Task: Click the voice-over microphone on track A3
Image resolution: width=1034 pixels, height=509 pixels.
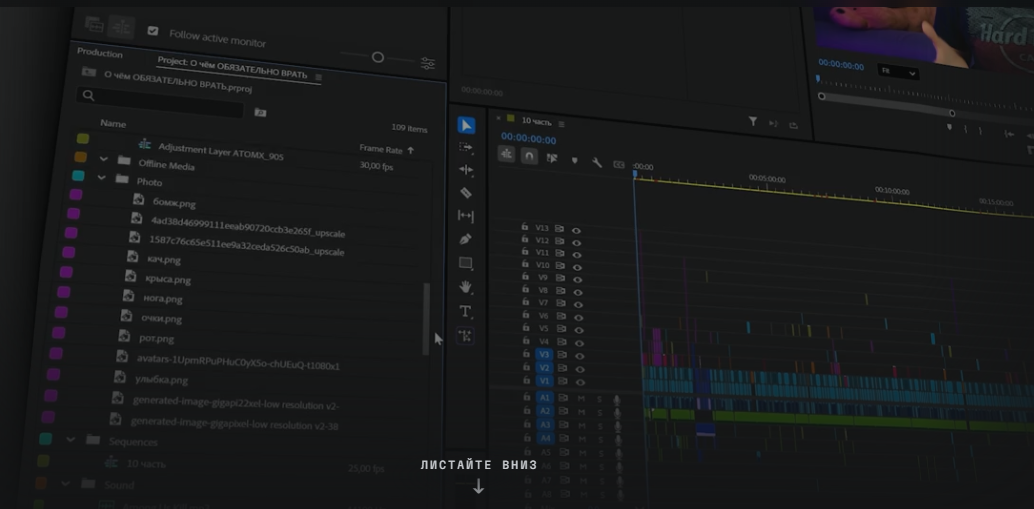Action: click(617, 425)
